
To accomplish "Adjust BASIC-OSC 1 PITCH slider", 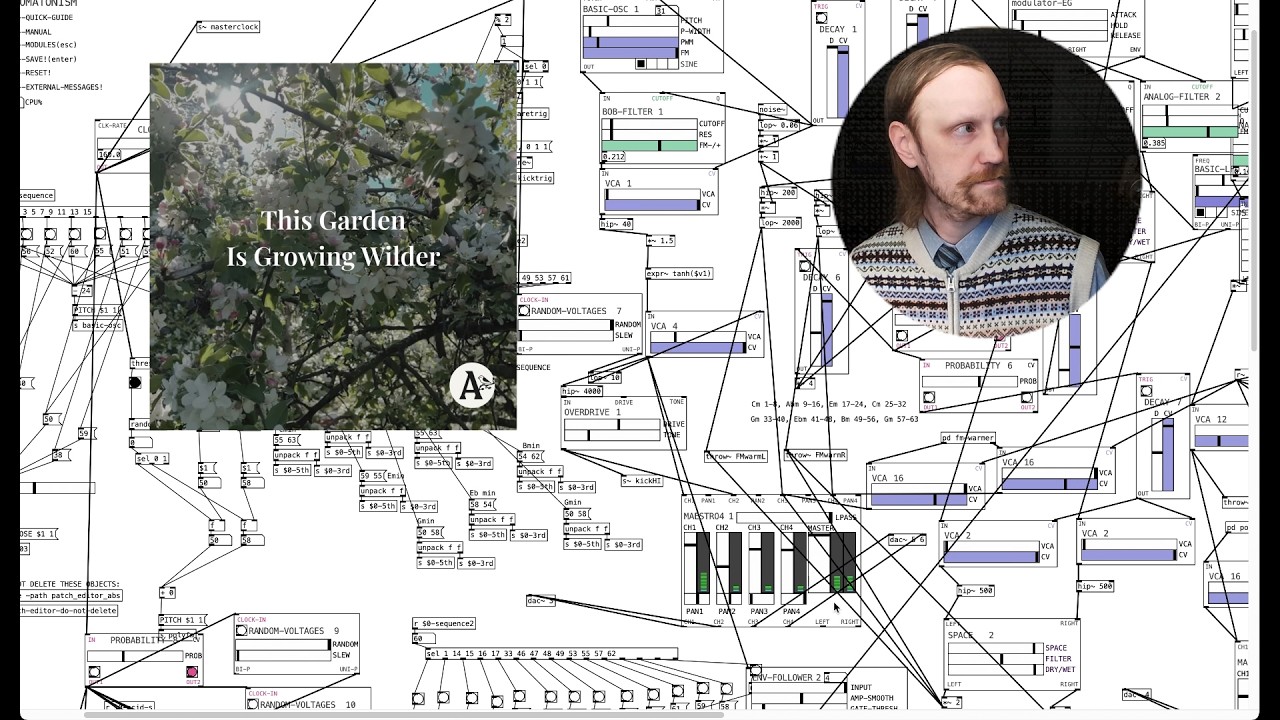I will tap(630, 20).
